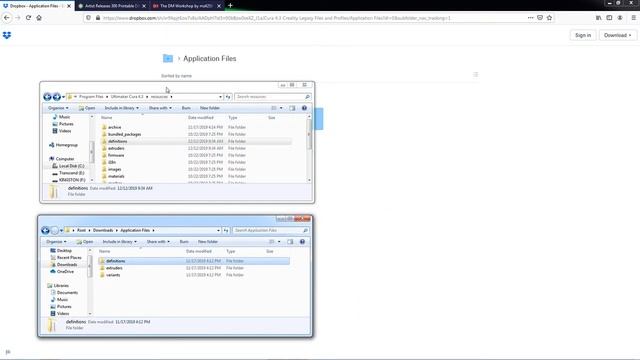The image size is (640, 360).
Task: Toggle preview pane in the resources Explorer window
Action: 292,108
